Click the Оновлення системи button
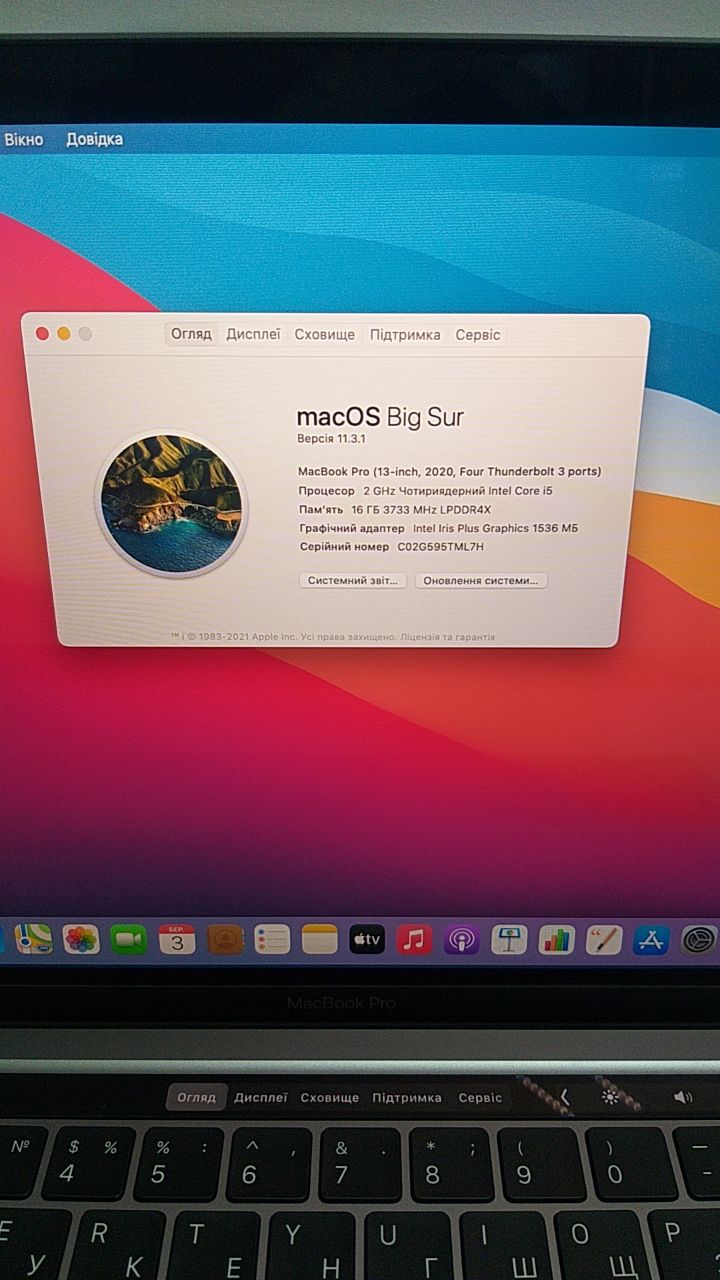 (x=481, y=580)
